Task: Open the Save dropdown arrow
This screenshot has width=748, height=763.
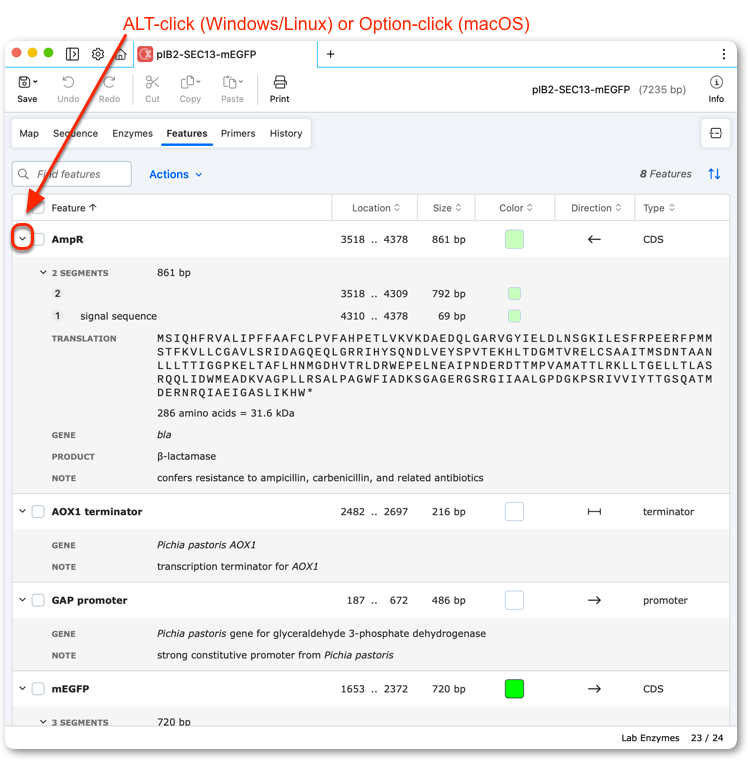Action: [x=35, y=82]
